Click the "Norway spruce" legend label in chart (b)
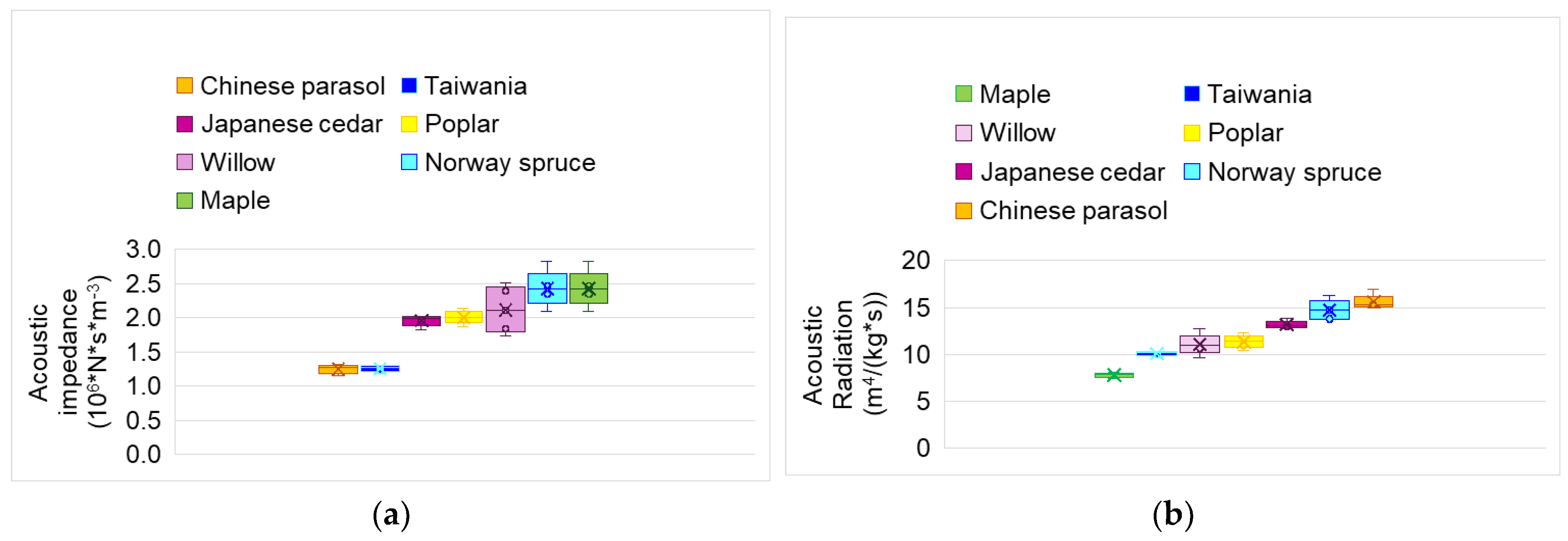The height and width of the screenshot is (541, 1568). (1294, 172)
